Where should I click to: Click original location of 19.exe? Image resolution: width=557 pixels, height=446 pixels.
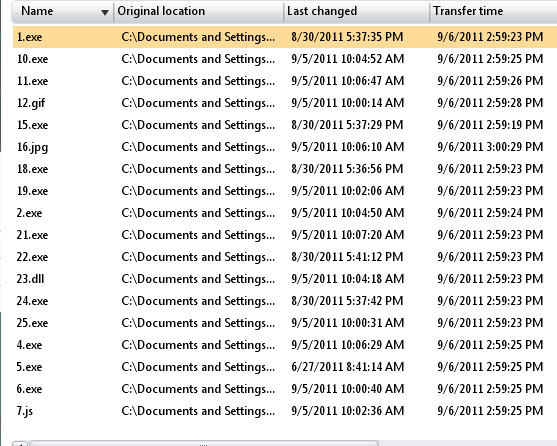coord(198,191)
